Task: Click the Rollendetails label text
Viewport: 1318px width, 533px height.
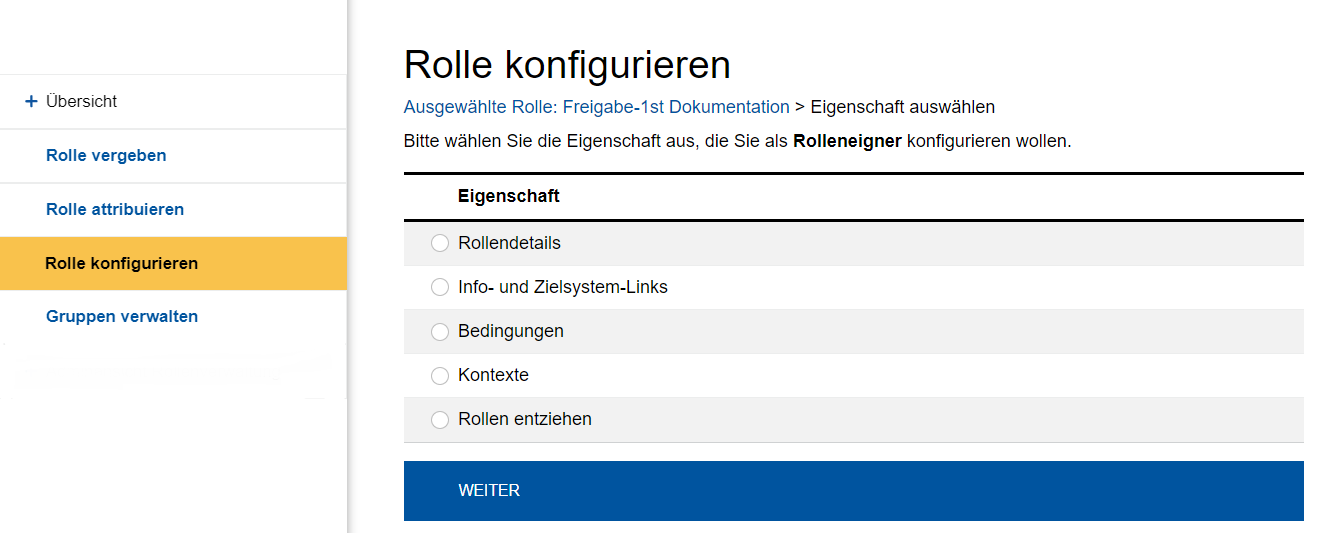Action: pos(509,244)
